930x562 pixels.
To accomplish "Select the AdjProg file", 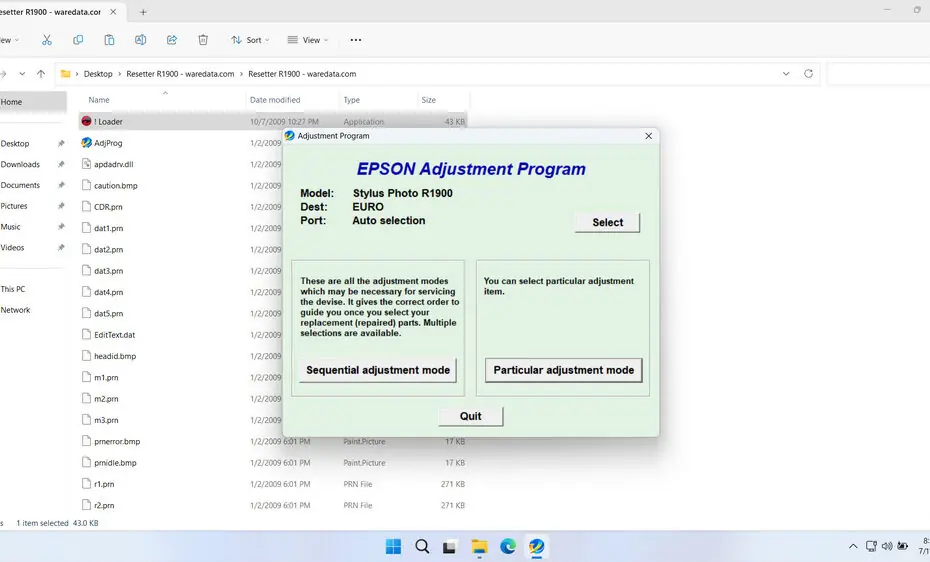I will coord(108,143).
